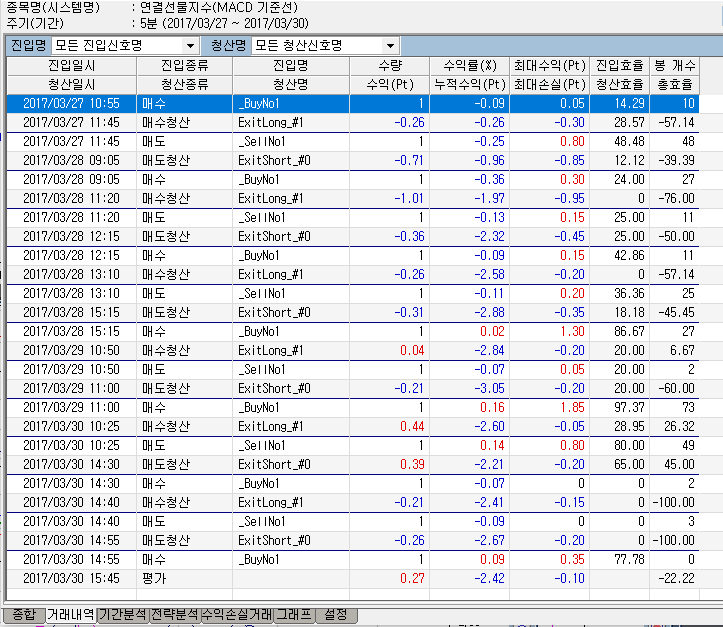Click profit value 0.39 cell
This screenshot has width=723, height=627.
(x=390, y=464)
